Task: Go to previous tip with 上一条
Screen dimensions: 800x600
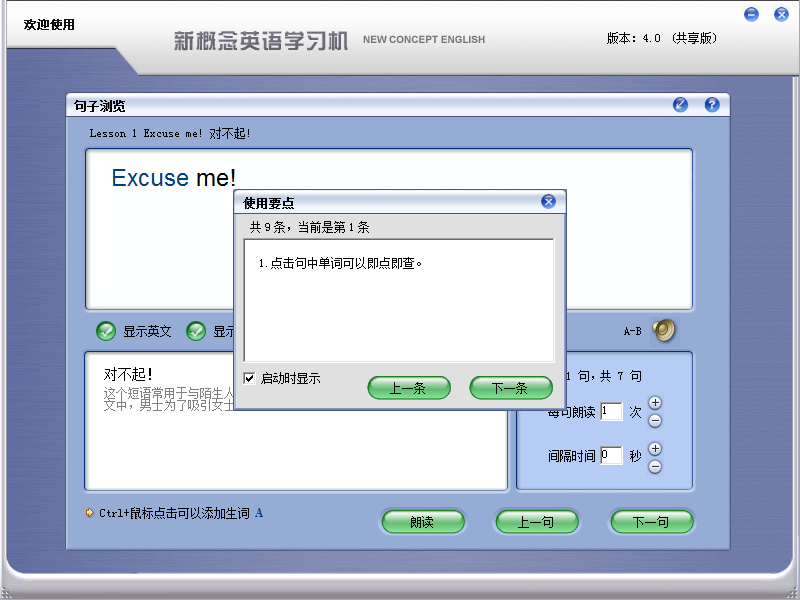Action: pos(409,388)
